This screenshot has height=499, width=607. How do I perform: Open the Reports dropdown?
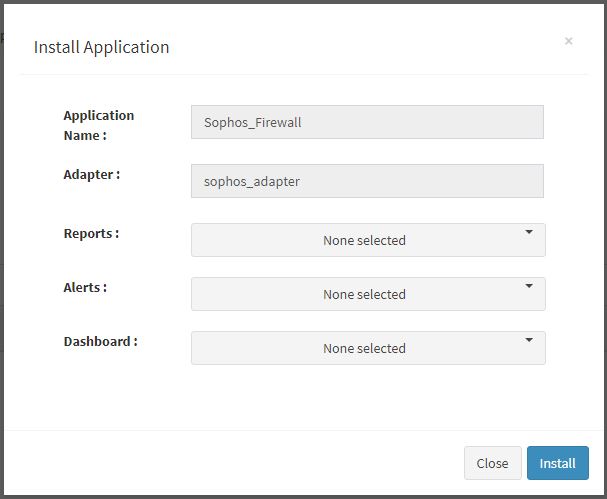pos(368,240)
